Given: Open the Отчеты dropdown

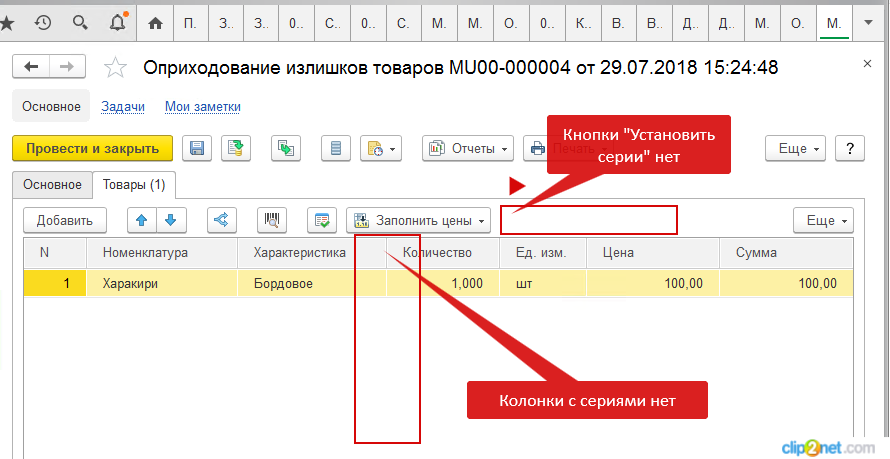Looking at the screenshot, I should [468, 149].
